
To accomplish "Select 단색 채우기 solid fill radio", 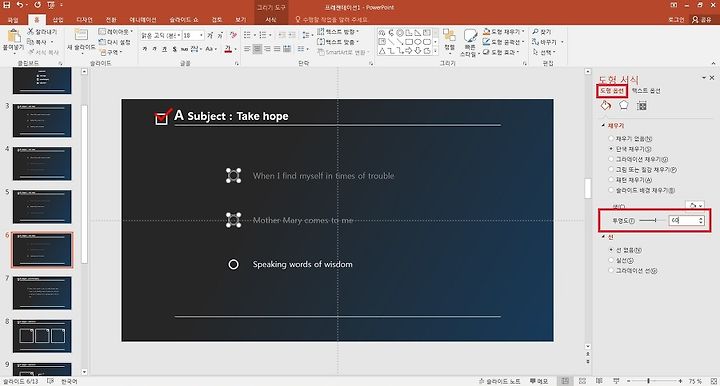I will coord(611,149).
